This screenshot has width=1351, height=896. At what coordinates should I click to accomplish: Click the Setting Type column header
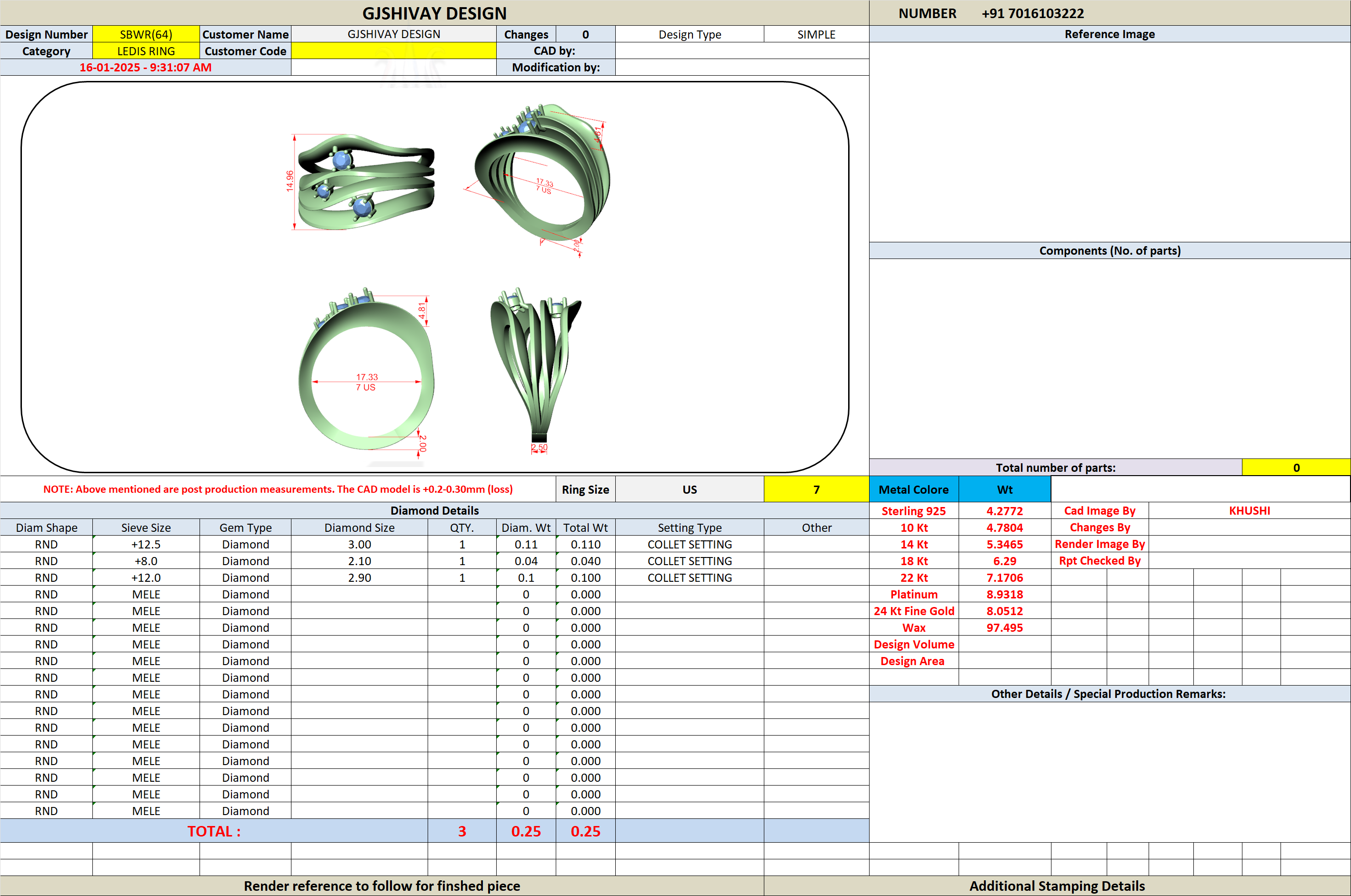(689, 528)
